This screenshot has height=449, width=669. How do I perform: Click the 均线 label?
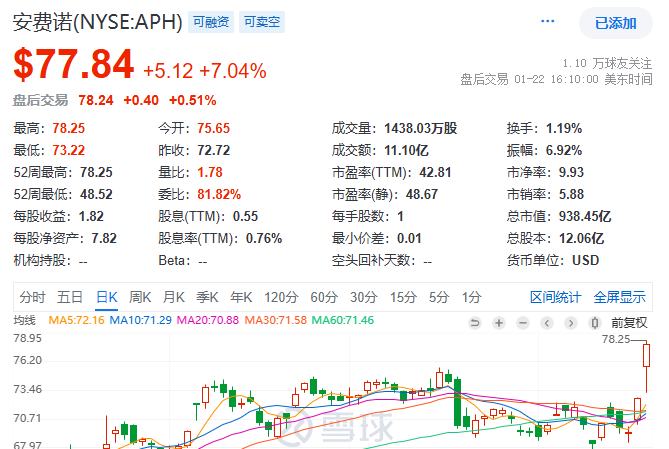25,320
